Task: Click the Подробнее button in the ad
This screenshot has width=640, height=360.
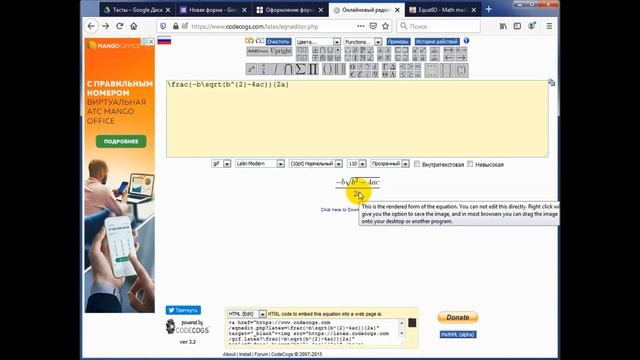Action: 121,141
